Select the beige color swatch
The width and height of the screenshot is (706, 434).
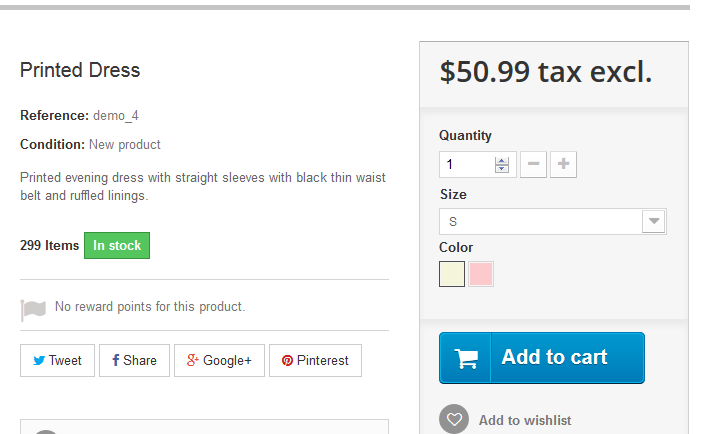coord(452,273)
